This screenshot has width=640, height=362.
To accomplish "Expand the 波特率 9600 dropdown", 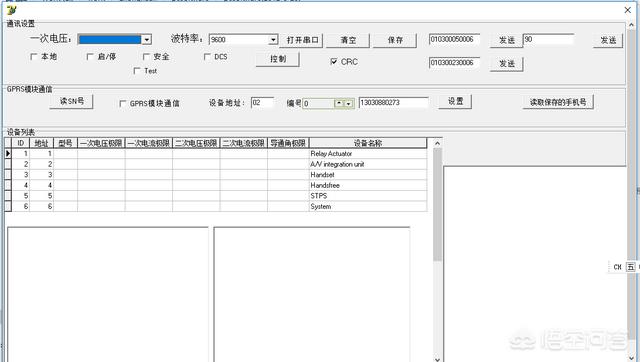I will coord(273,40).
